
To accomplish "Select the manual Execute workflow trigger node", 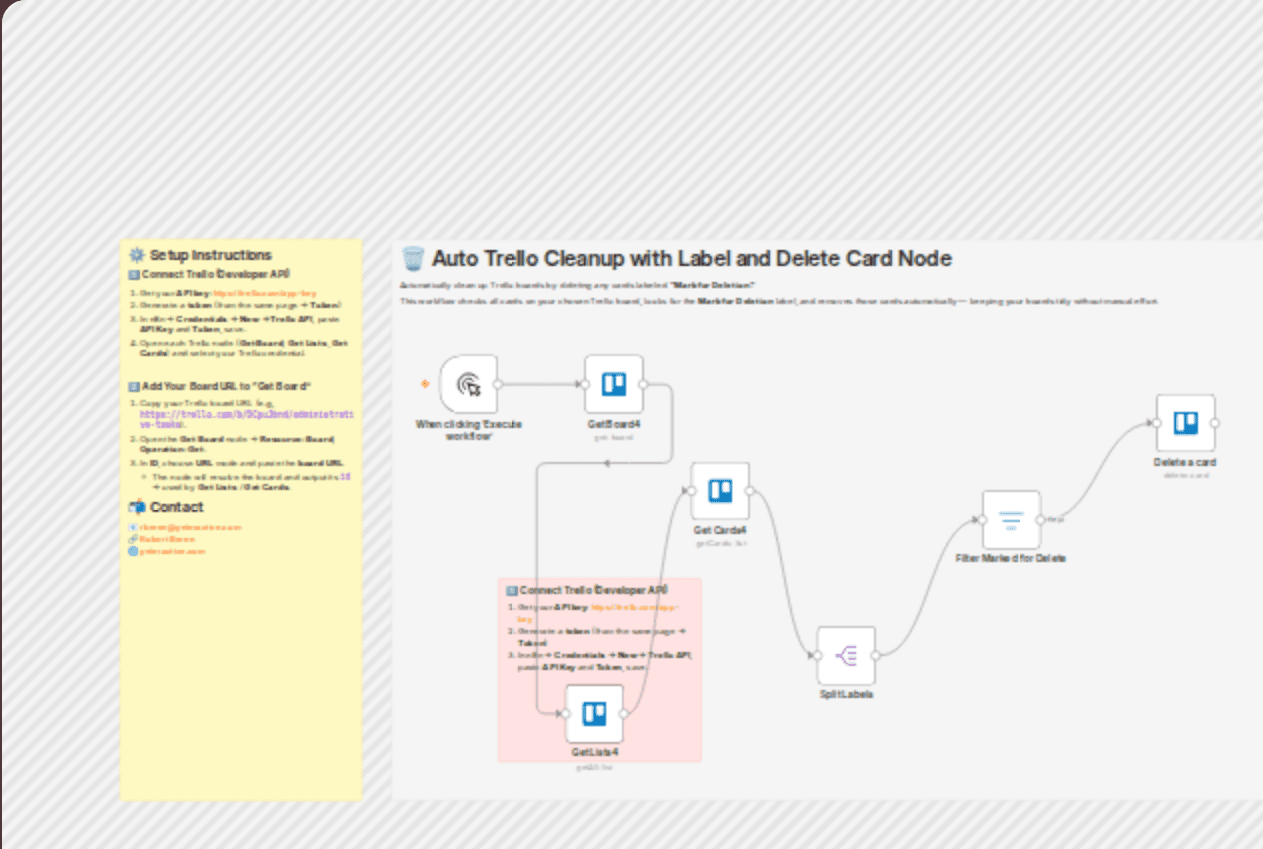I will (468, 383).
